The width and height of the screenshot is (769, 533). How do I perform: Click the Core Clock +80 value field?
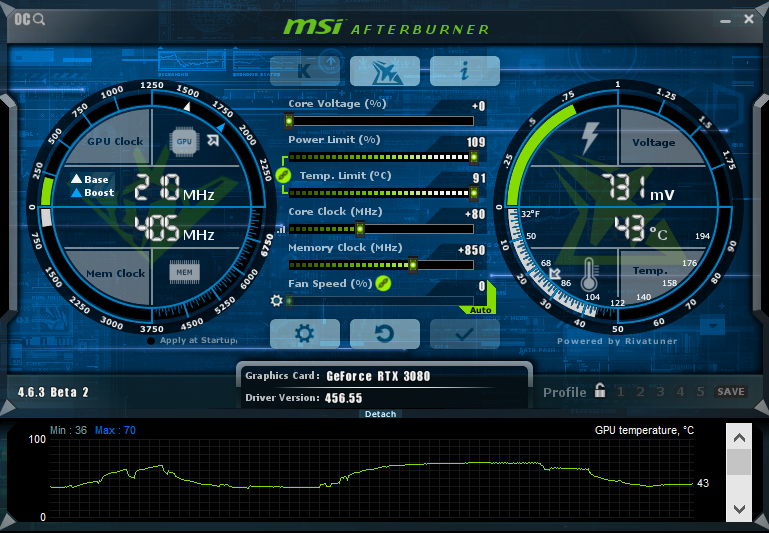click(475, 214)
